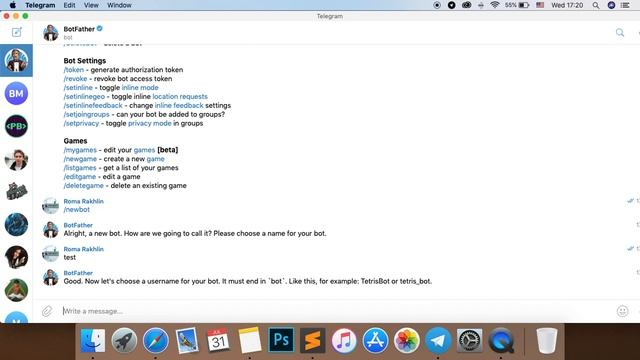
Task: Open QuickTime Player from the dock
Action: click(x=501, y=340)
